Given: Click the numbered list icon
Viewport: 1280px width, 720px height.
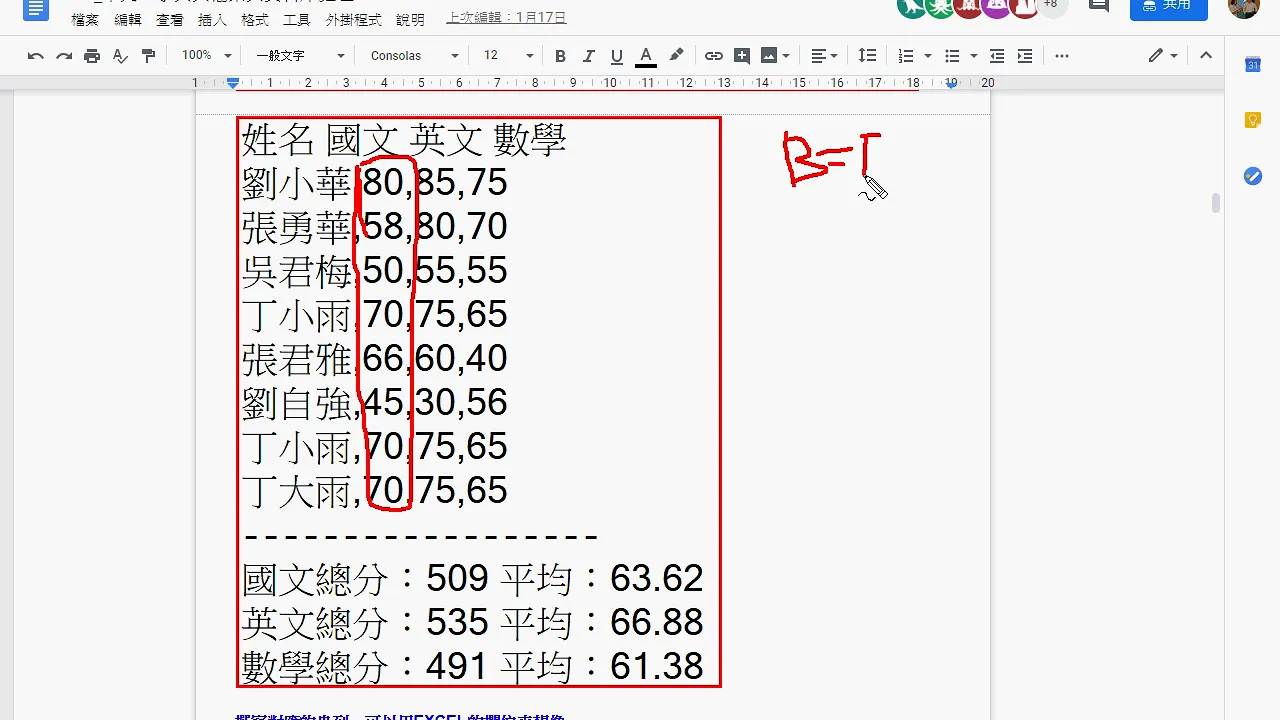Looking at the screenshot, I should [906, 56].
